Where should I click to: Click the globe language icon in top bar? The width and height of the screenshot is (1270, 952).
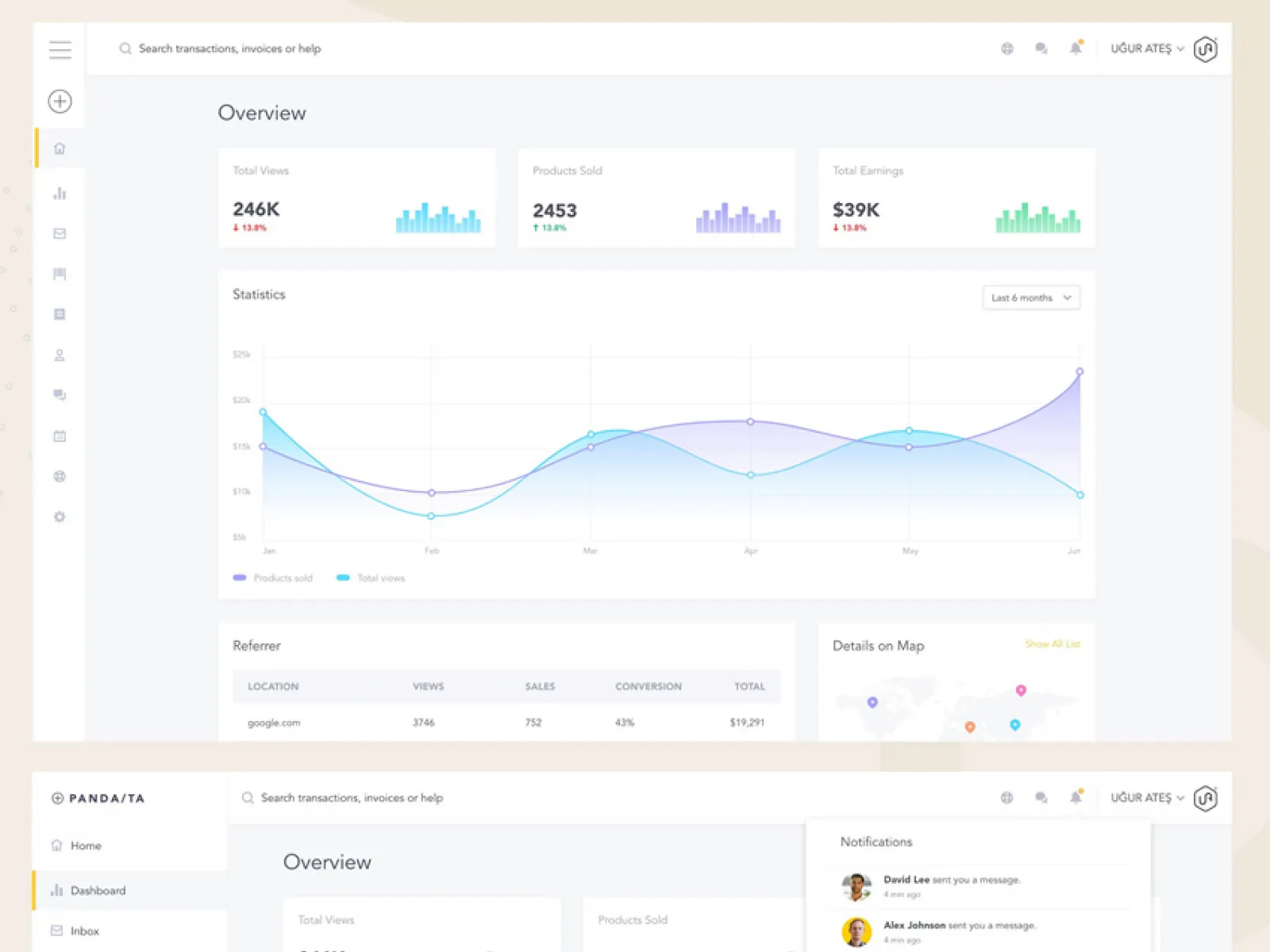click(x=1007, y=48)
